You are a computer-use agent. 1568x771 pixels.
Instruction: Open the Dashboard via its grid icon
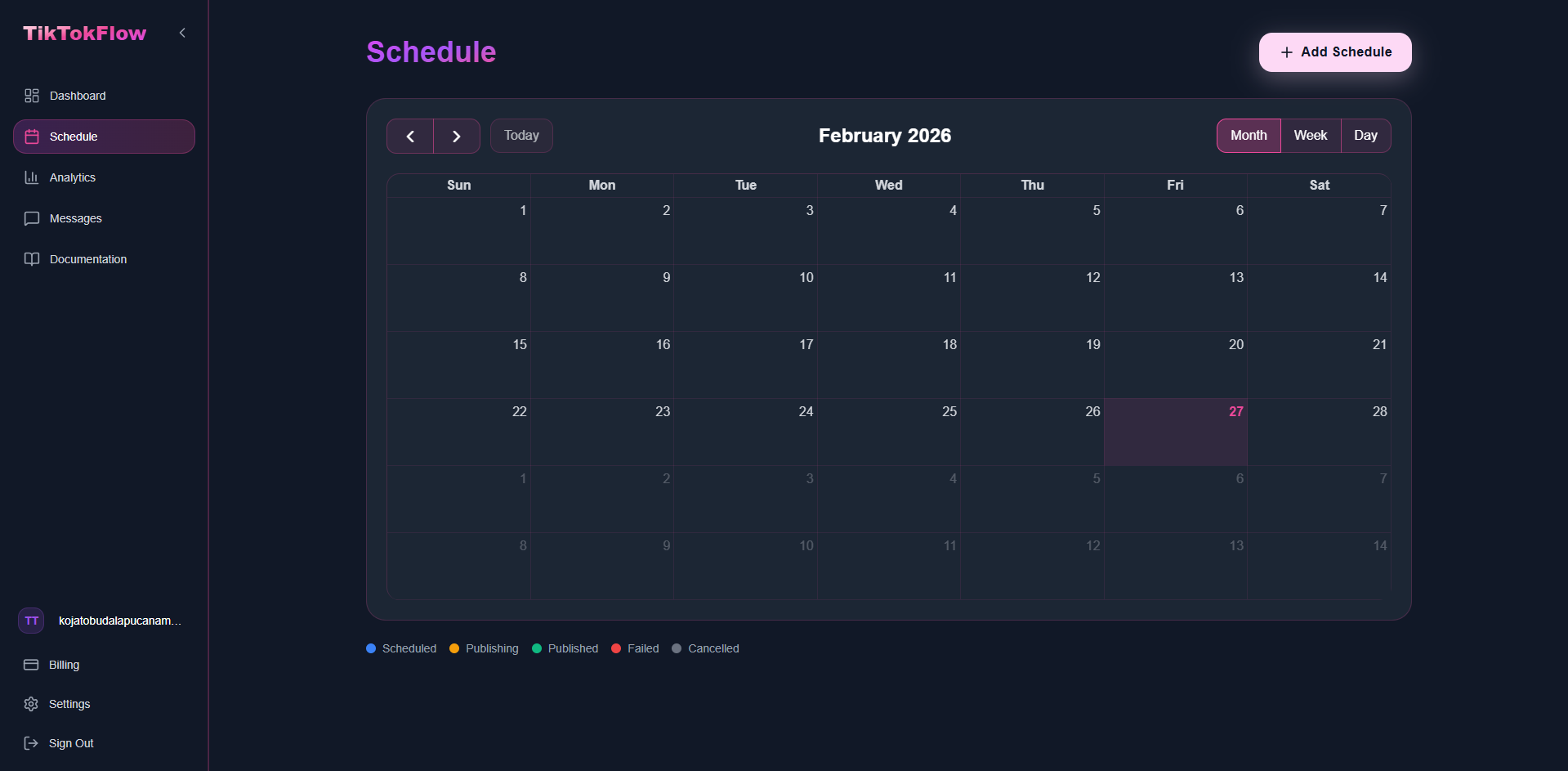(31, 96)
